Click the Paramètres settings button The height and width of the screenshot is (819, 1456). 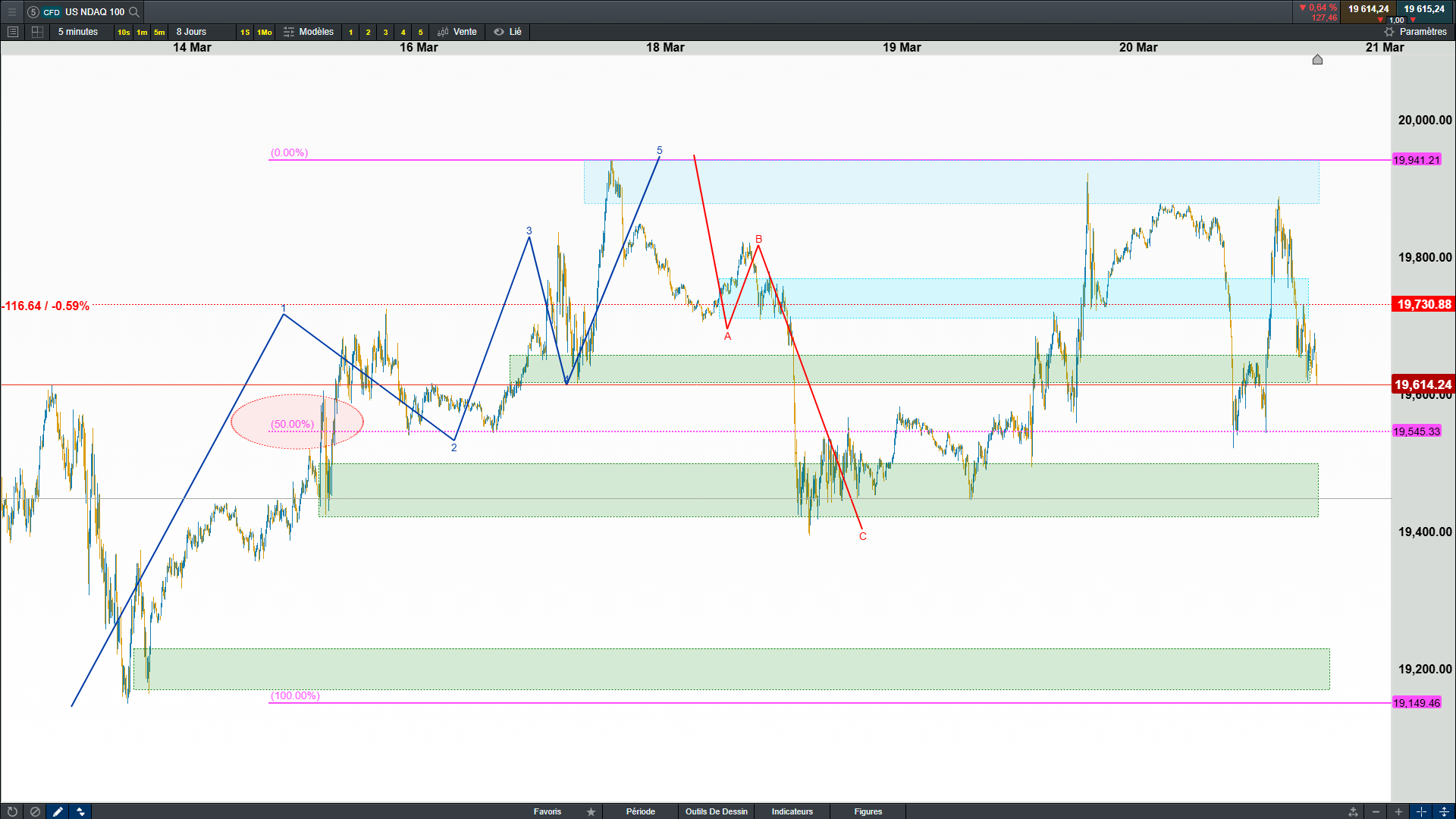(1415, 32)
